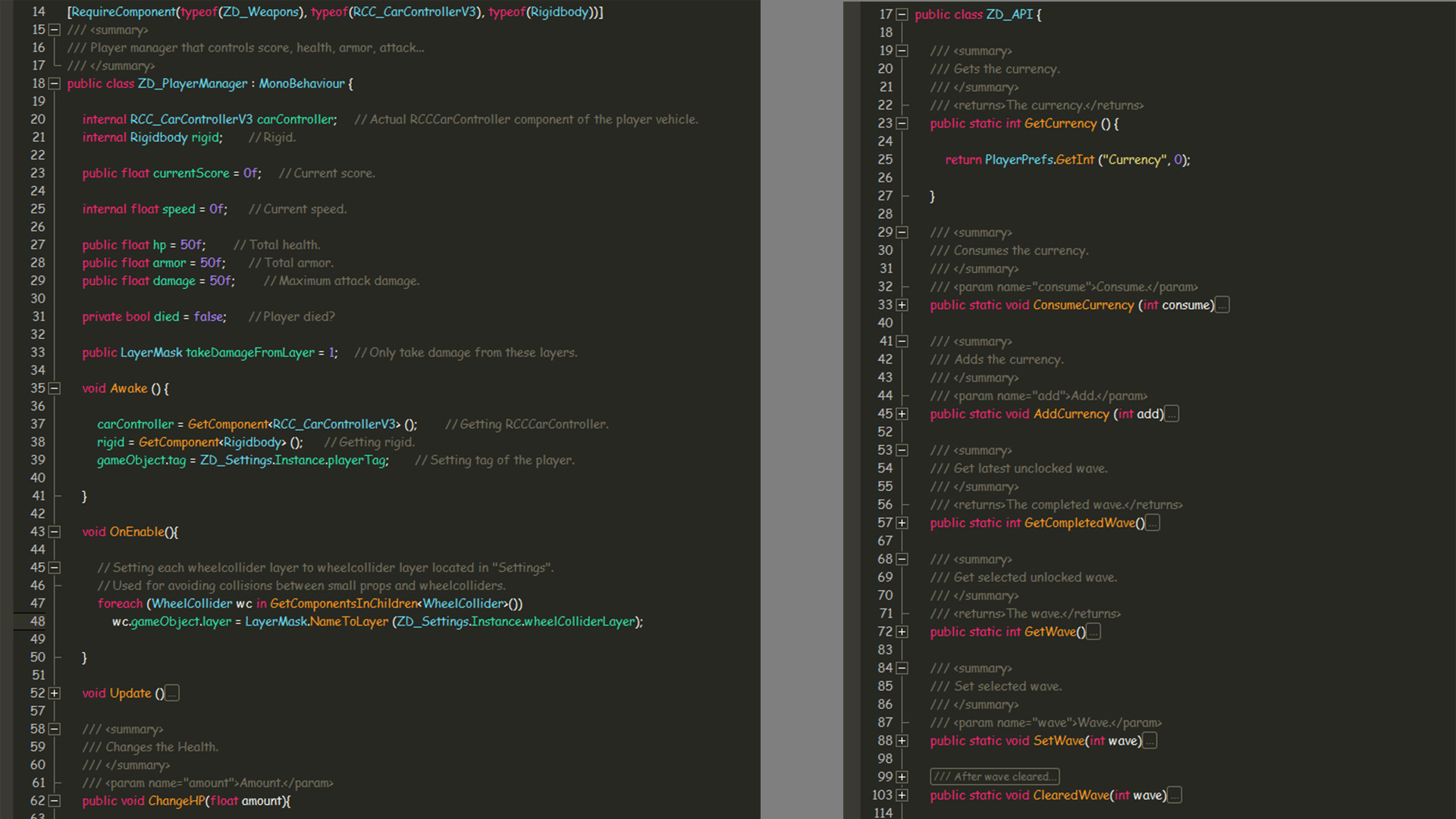
Task: Collapse the ZD_API class fold marker
Action: (x=902, y=14)
